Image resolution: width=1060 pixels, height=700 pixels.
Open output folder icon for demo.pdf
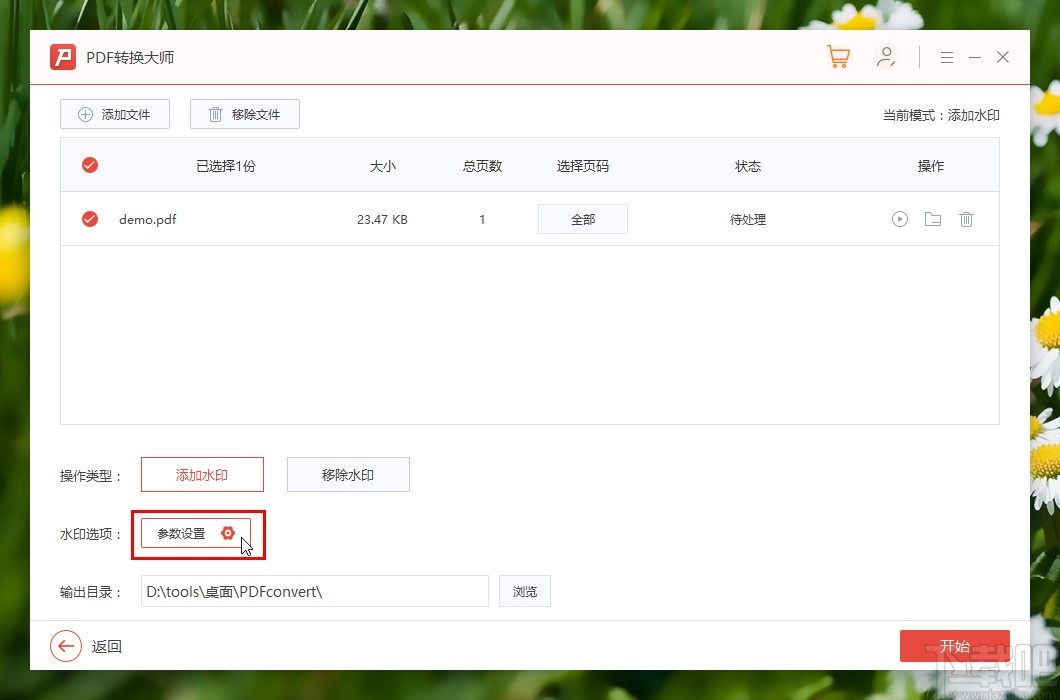tap(933, 219)
